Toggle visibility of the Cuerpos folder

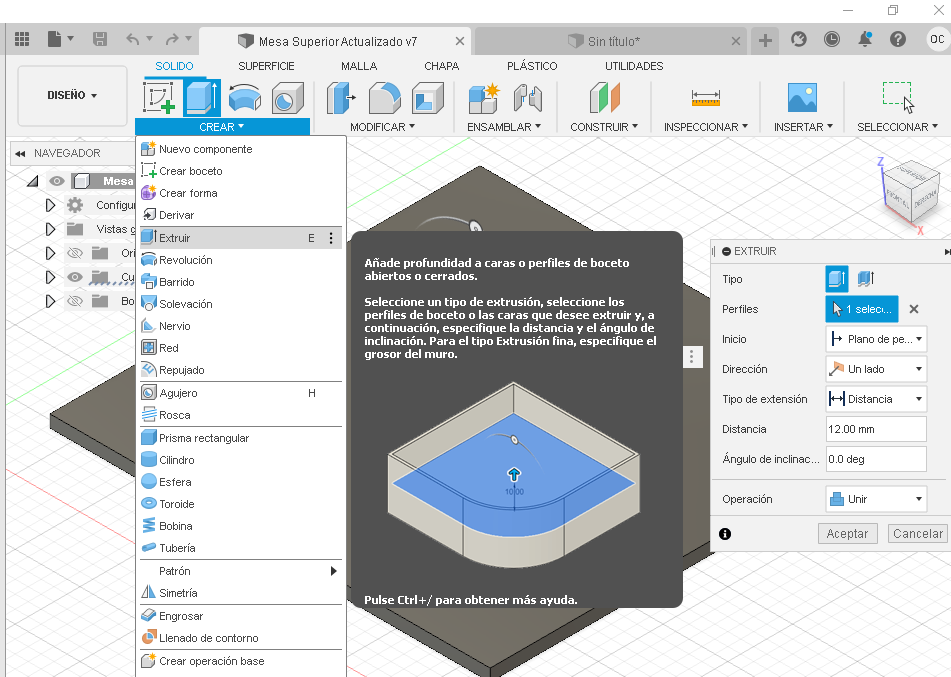(75, 277)
